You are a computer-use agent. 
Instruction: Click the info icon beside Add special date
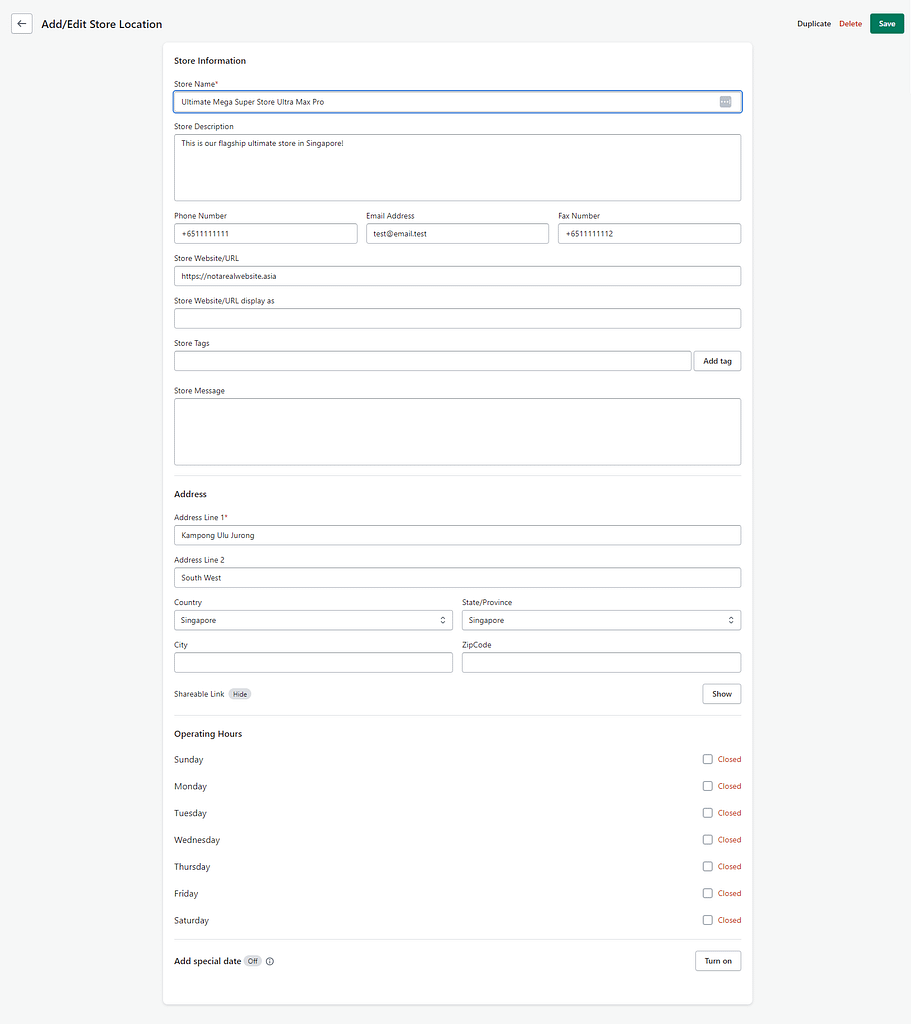click(270, 961)
